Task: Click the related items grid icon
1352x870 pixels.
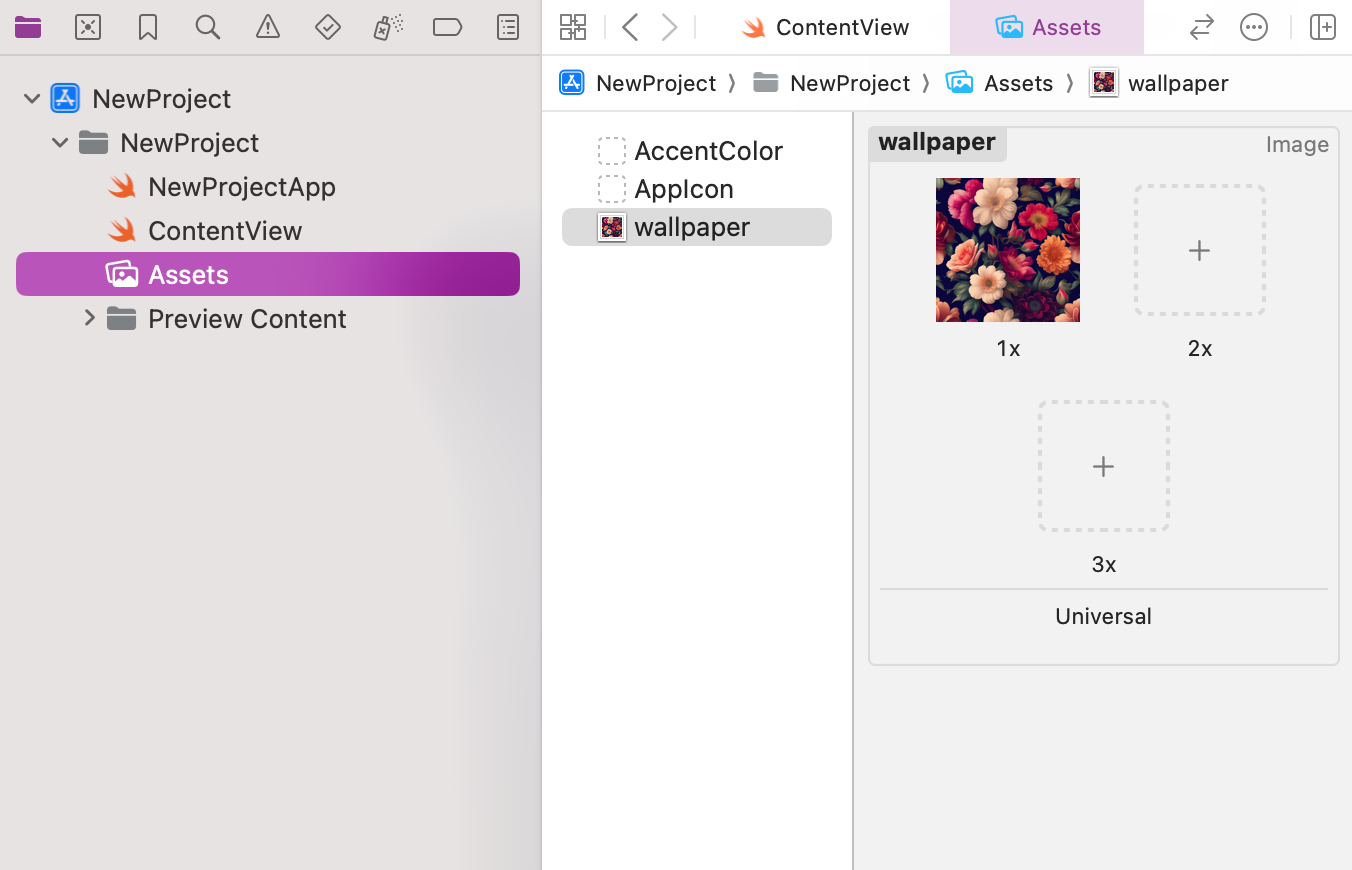Action: [x=573, y=27]
